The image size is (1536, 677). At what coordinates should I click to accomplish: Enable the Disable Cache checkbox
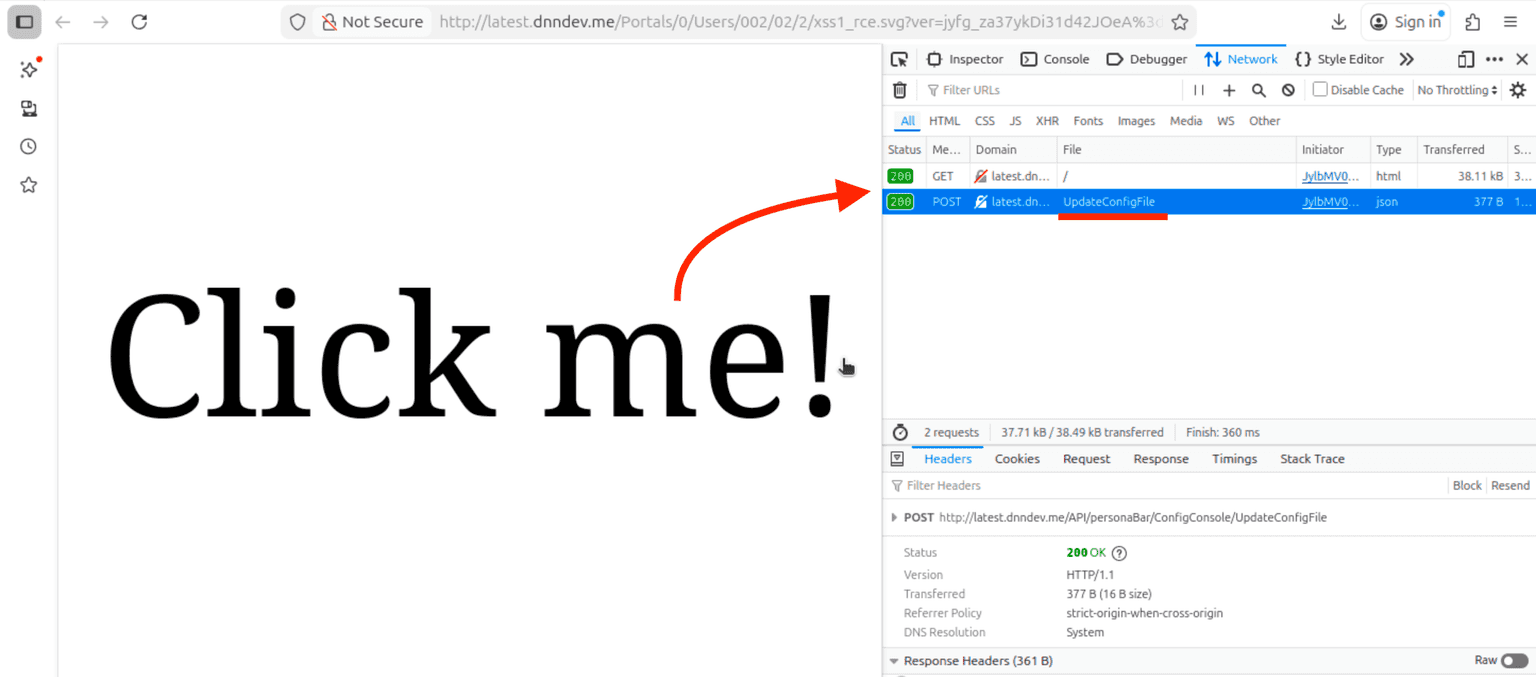(1320, 90)
